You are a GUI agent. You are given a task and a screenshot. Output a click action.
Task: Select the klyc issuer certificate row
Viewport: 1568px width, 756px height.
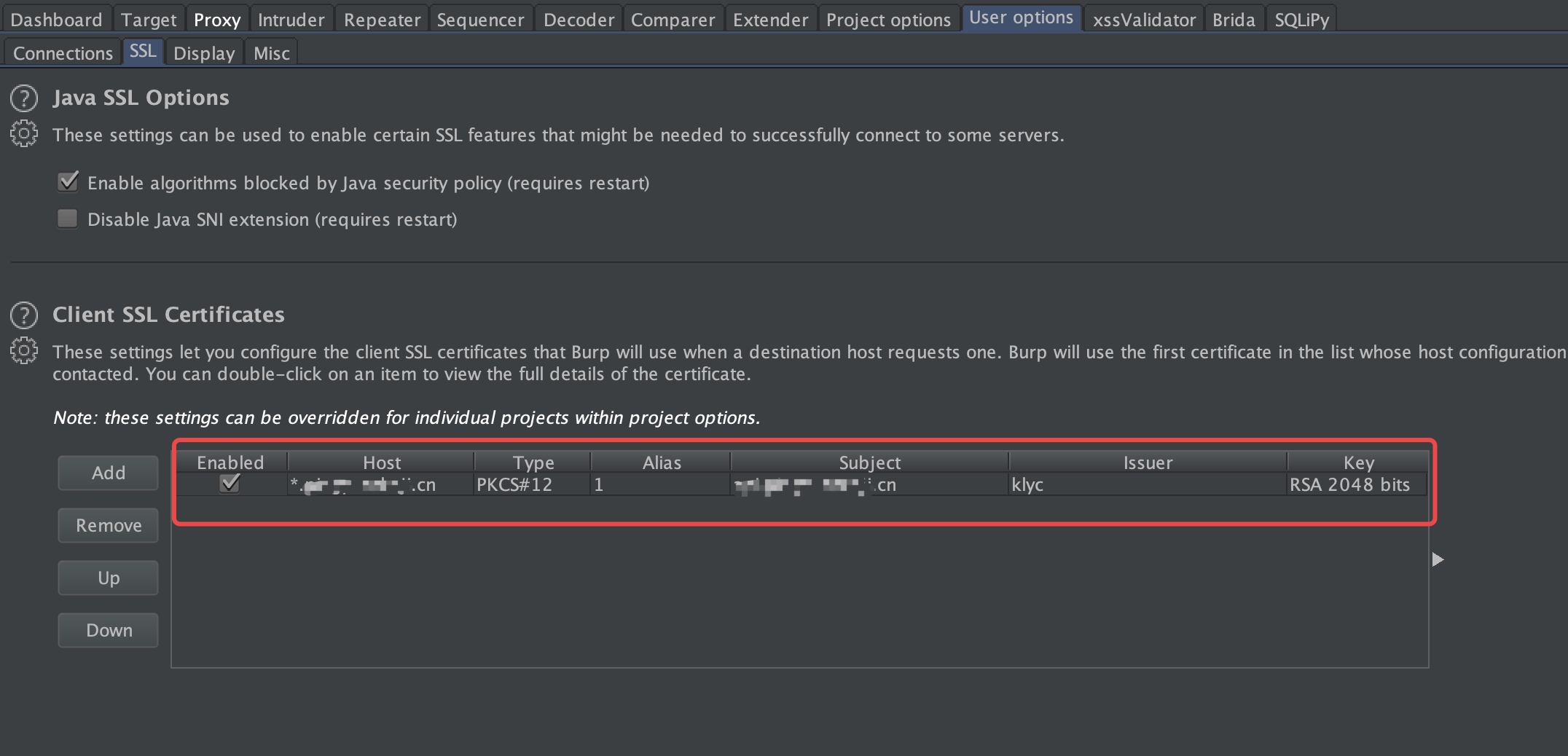801,484
